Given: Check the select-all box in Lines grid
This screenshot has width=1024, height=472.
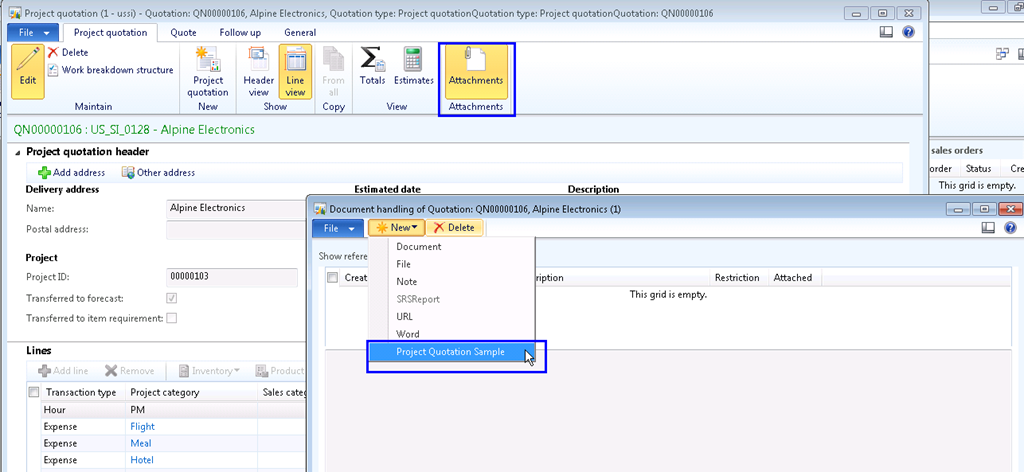Looking at the screenshot, I should [34, 392].
